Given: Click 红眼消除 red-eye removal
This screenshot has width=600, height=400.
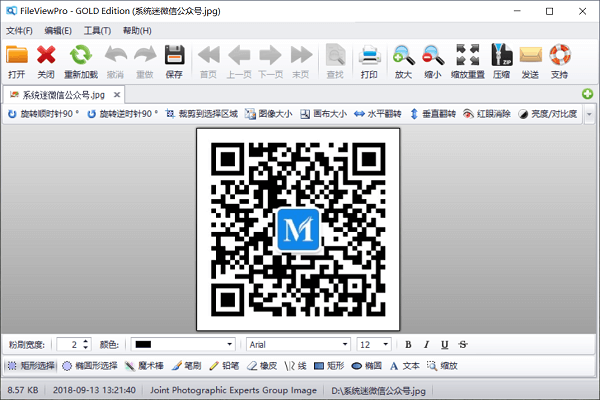Looking at the screenshot, I should [x=487, y=114].
